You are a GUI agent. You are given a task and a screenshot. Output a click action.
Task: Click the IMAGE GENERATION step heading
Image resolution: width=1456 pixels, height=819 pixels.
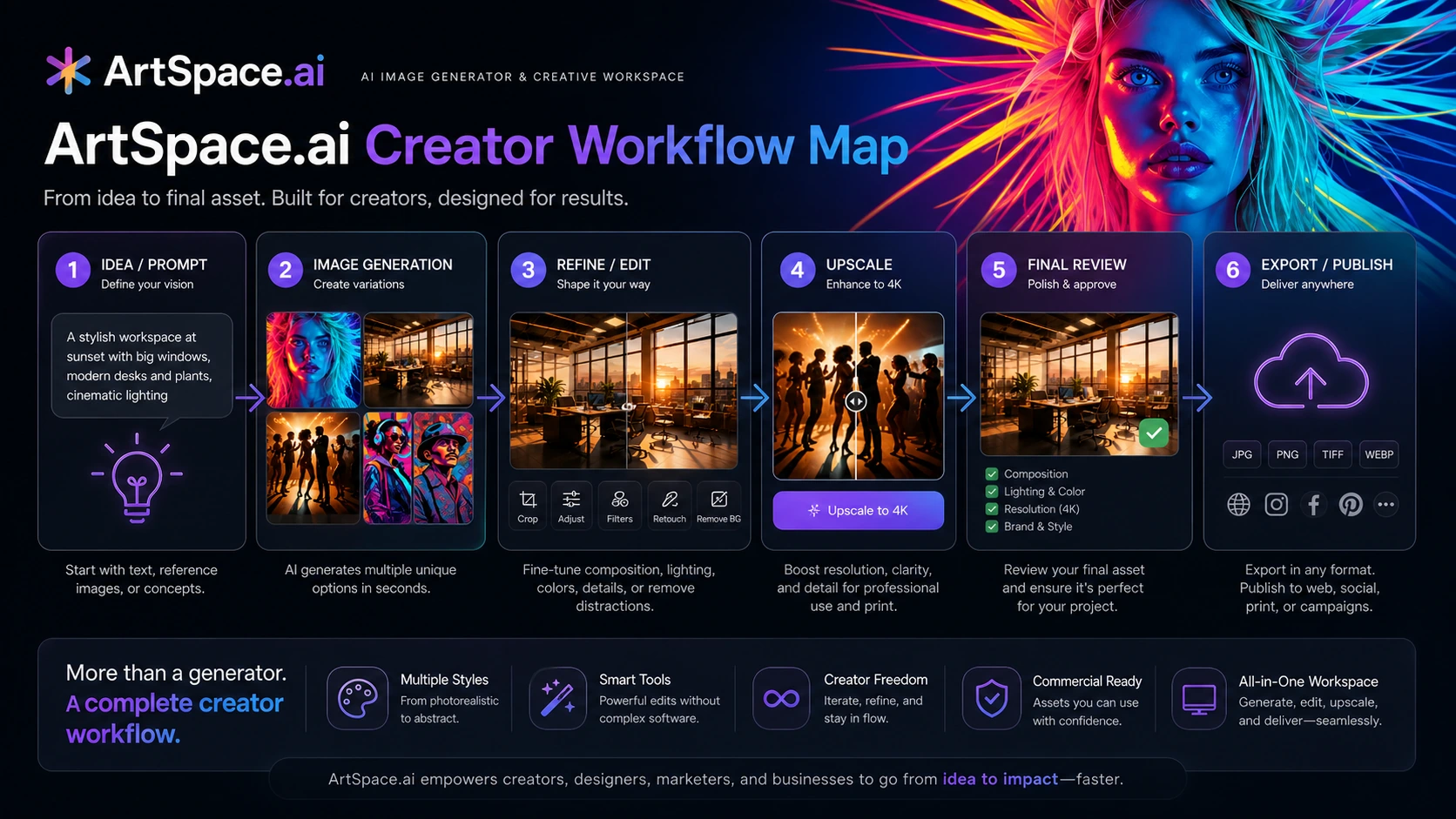pos(383,265)
